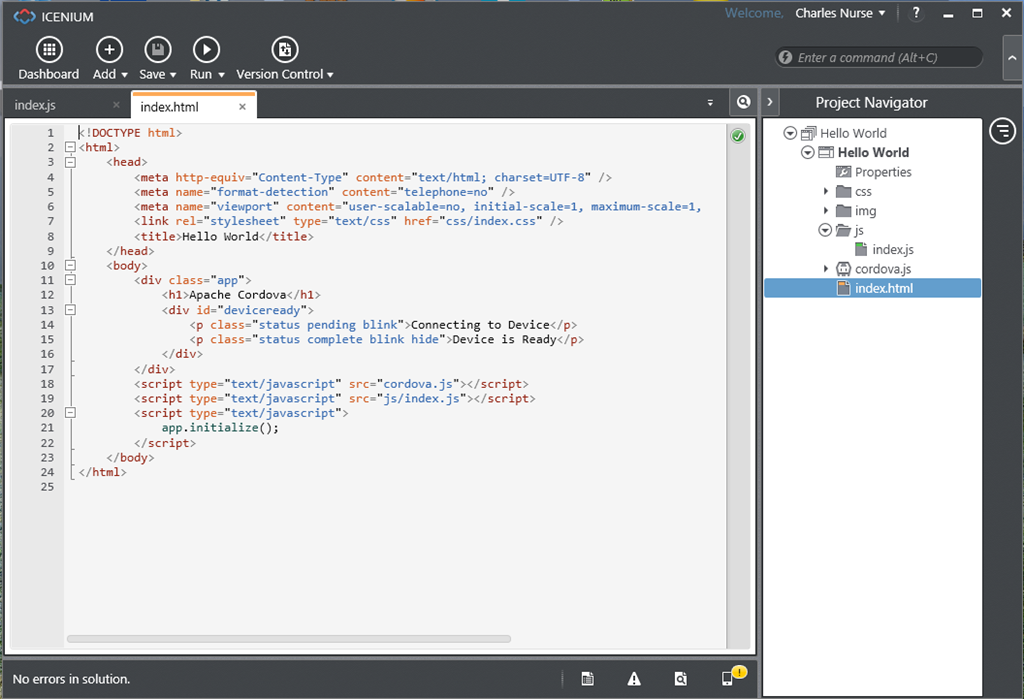Open the help question mark
The image size is (1024, 699).
pyautogui.click(x=916, y=13)
